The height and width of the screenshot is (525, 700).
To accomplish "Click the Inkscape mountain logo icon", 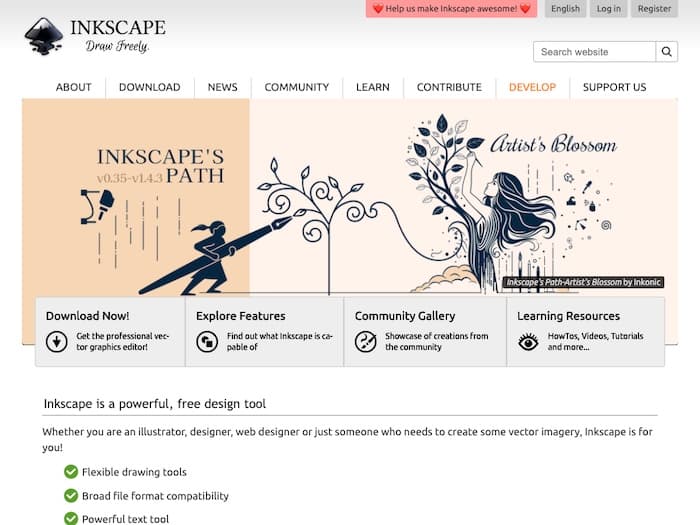I will pos(43,36).
